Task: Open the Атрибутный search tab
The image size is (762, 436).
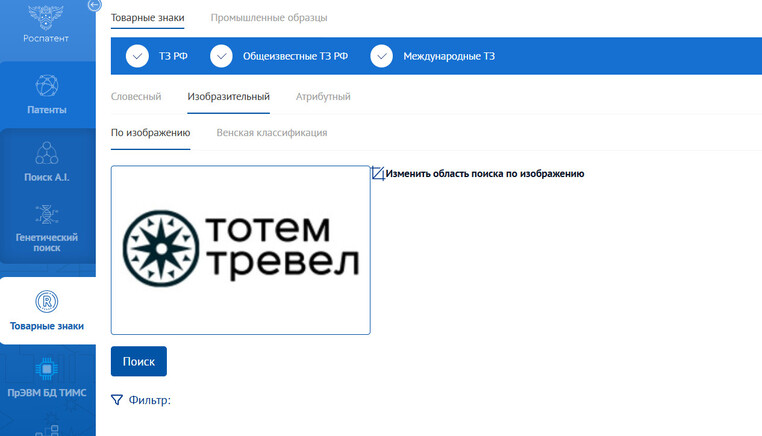Action: pos(323,96)
